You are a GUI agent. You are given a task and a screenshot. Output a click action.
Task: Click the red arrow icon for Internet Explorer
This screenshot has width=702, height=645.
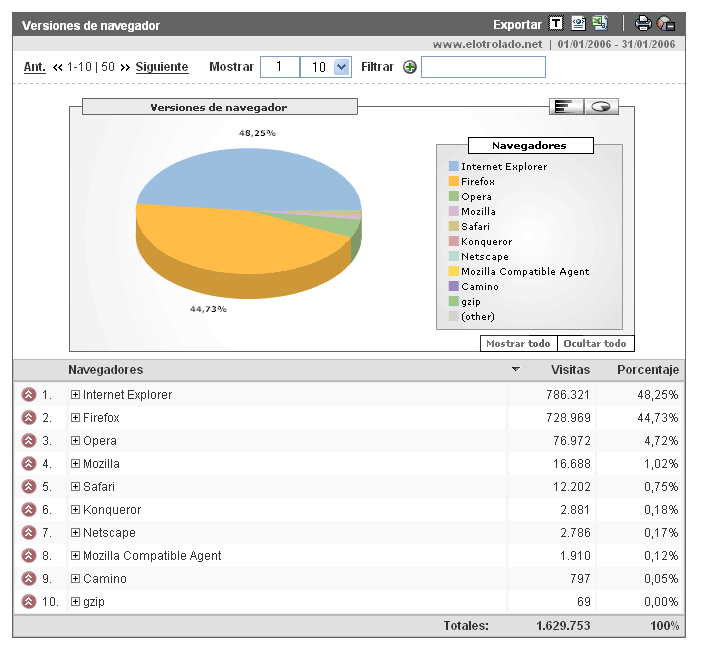pyautogui.click(x=28, y=395)
